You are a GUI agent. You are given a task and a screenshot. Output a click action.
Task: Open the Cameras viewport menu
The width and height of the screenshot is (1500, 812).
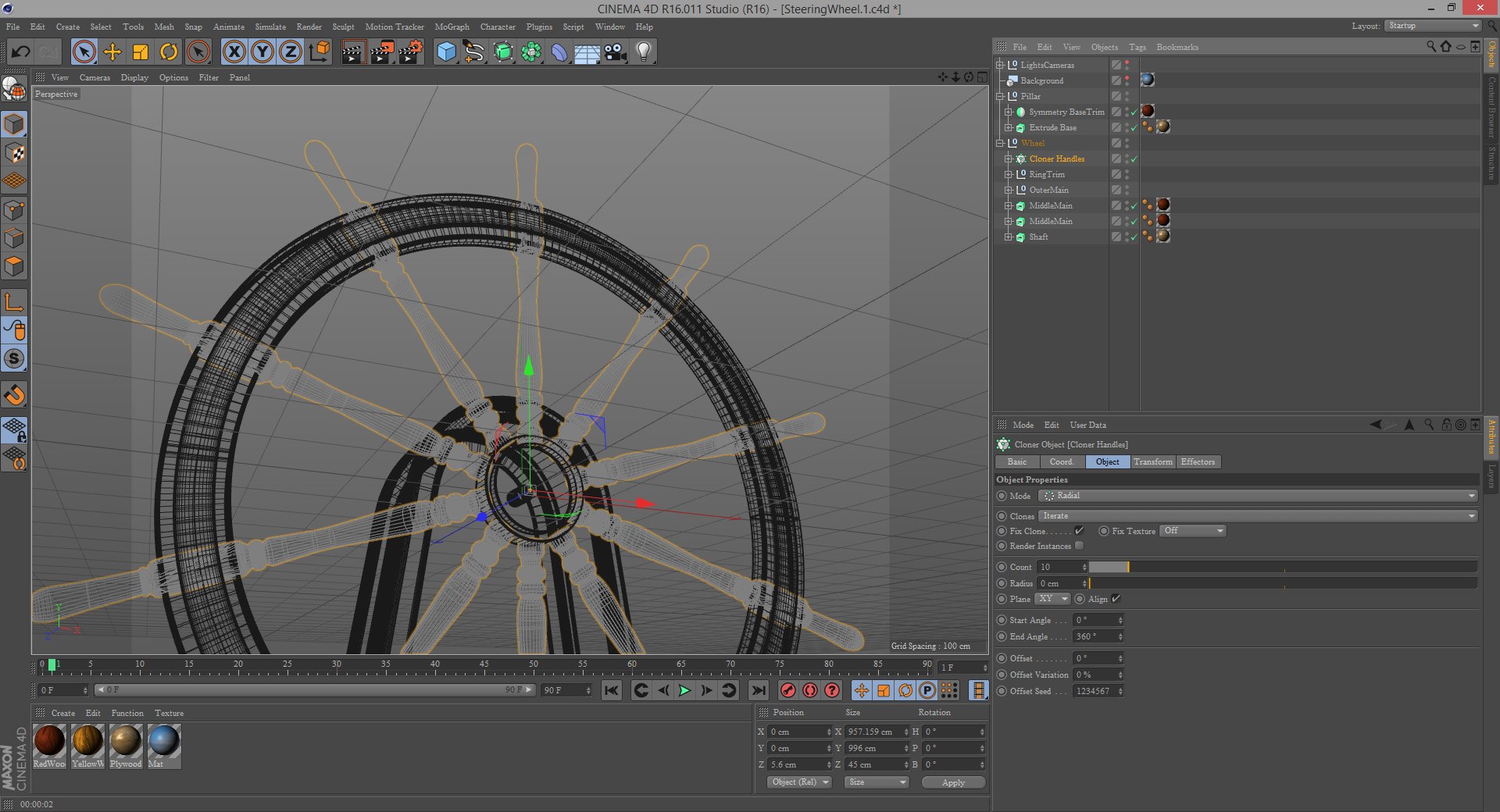[95, 77]
